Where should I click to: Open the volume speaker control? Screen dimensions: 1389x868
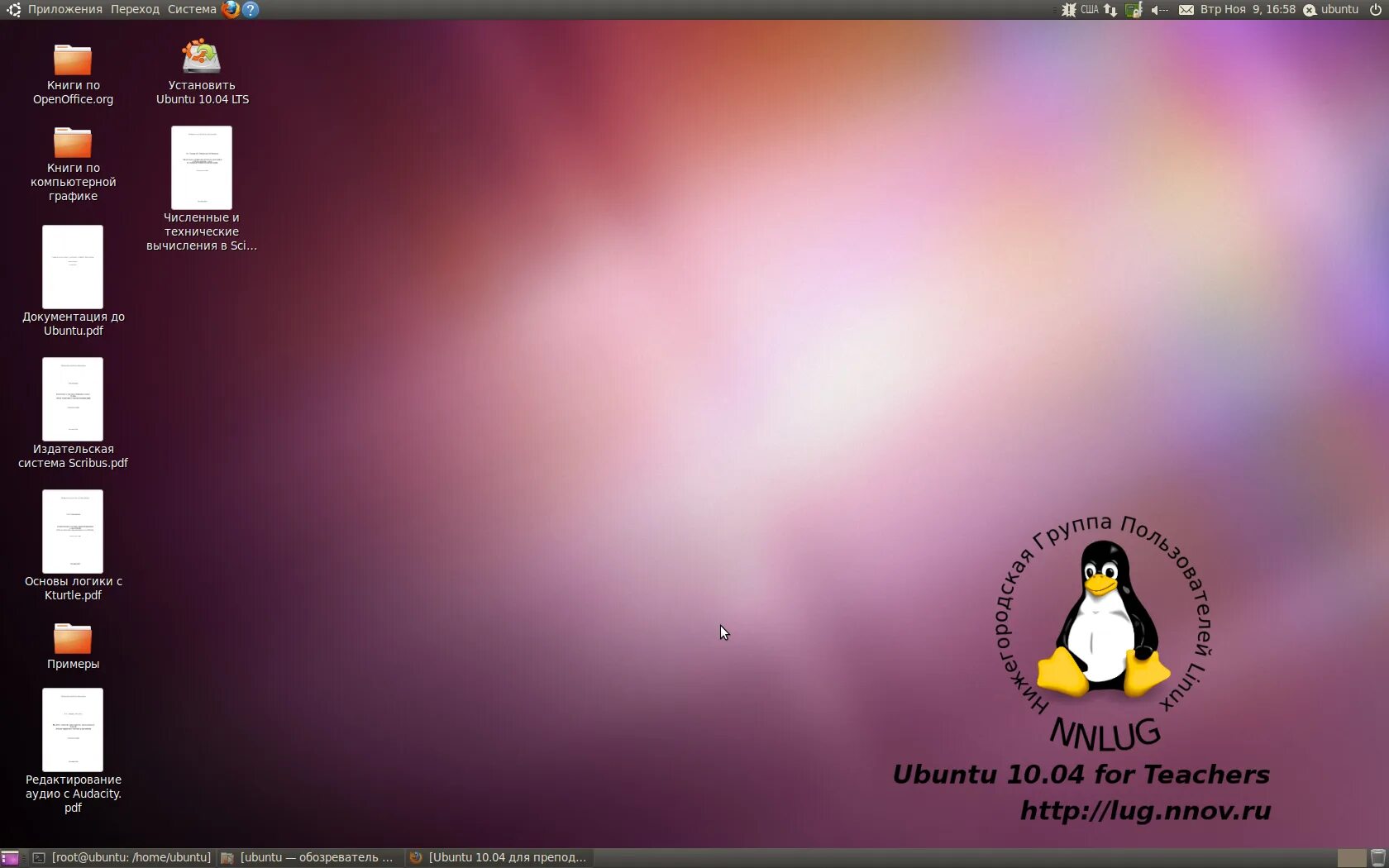coord(1159,9)
